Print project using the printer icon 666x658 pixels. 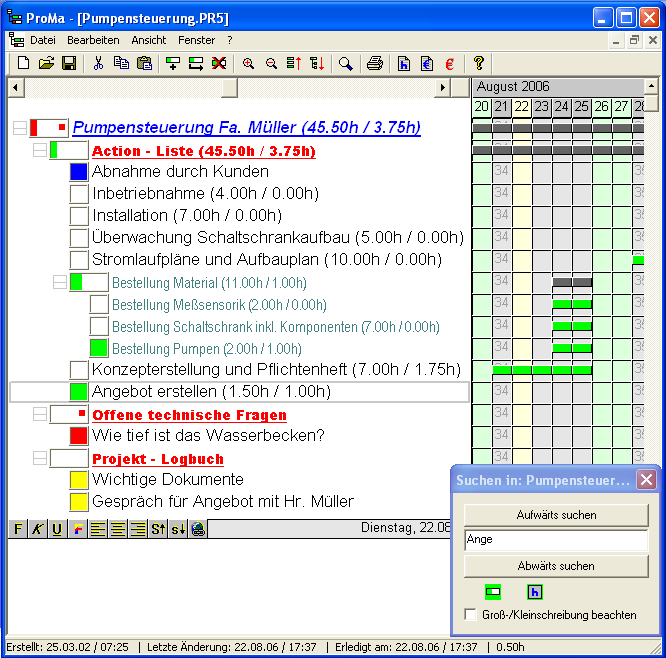coord(375,63)
